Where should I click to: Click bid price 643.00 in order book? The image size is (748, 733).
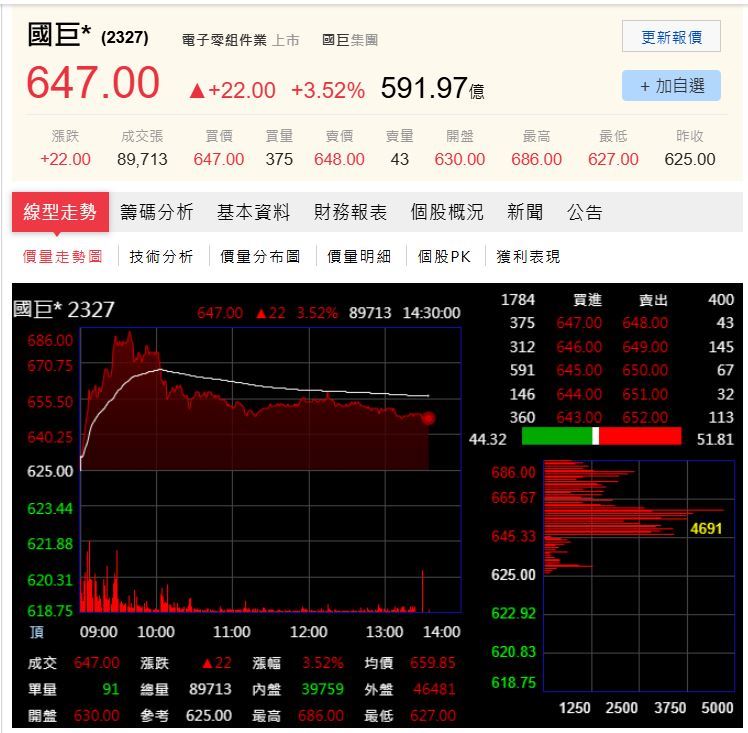pos(579,417)
